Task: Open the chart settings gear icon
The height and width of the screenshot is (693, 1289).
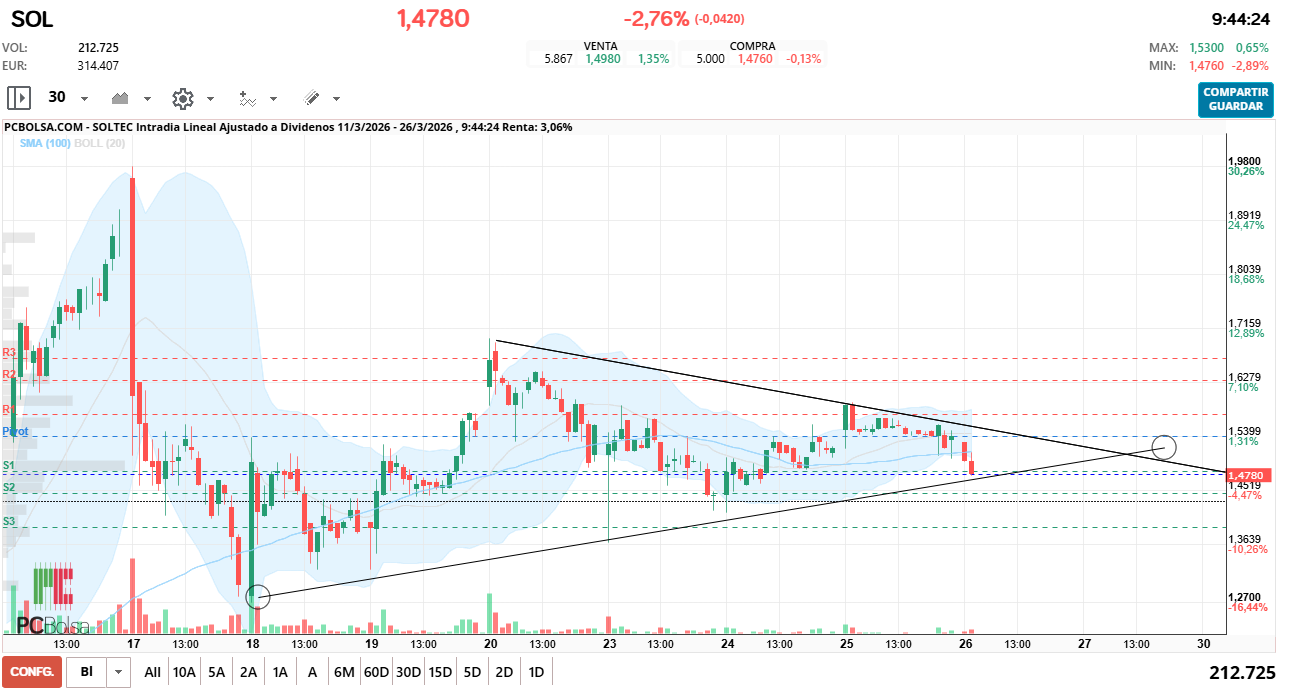Action: pyautogui.click(x=182, y=98)
